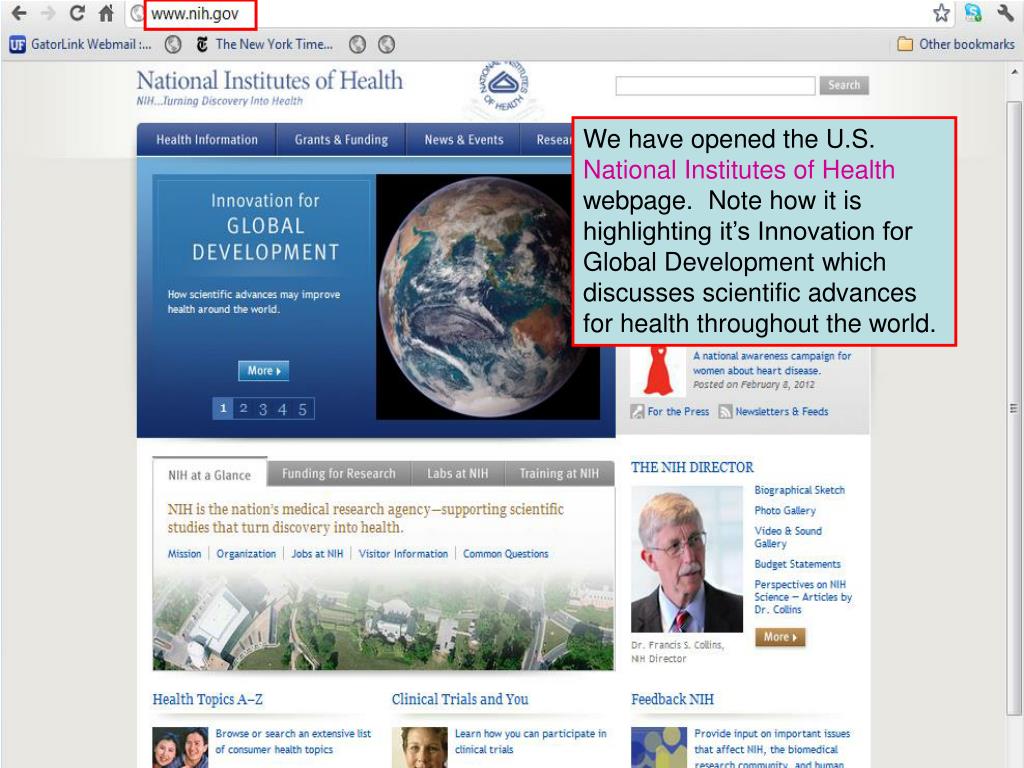
Task: Bookmark this page with the star icon
Action: point(941,12)
